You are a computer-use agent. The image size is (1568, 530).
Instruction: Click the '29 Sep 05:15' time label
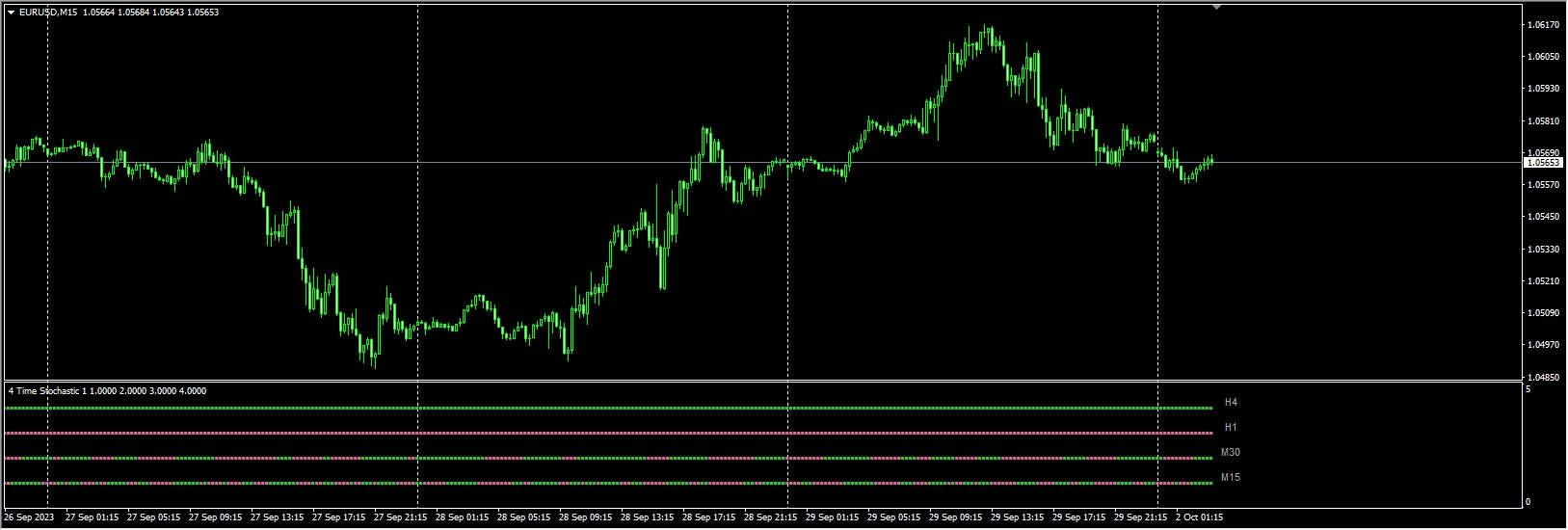coord(893,517)
